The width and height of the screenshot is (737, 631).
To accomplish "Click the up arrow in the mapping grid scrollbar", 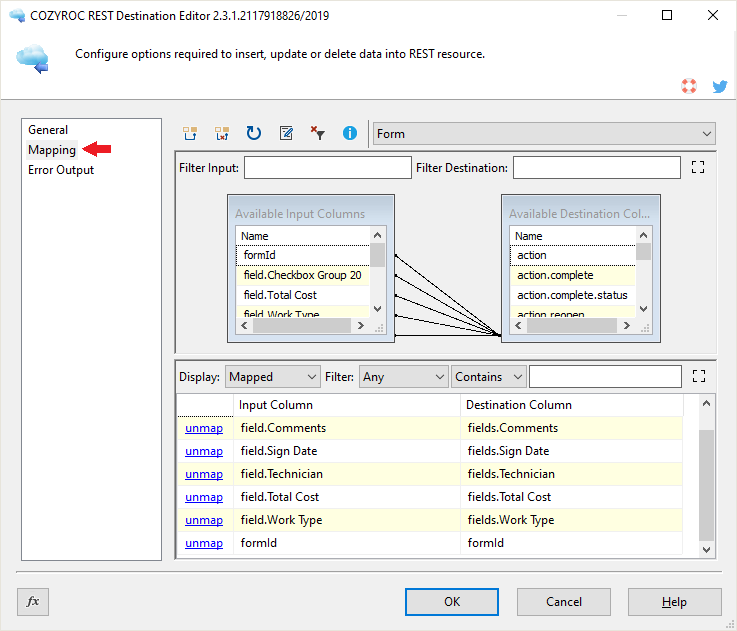I will 706,403.
